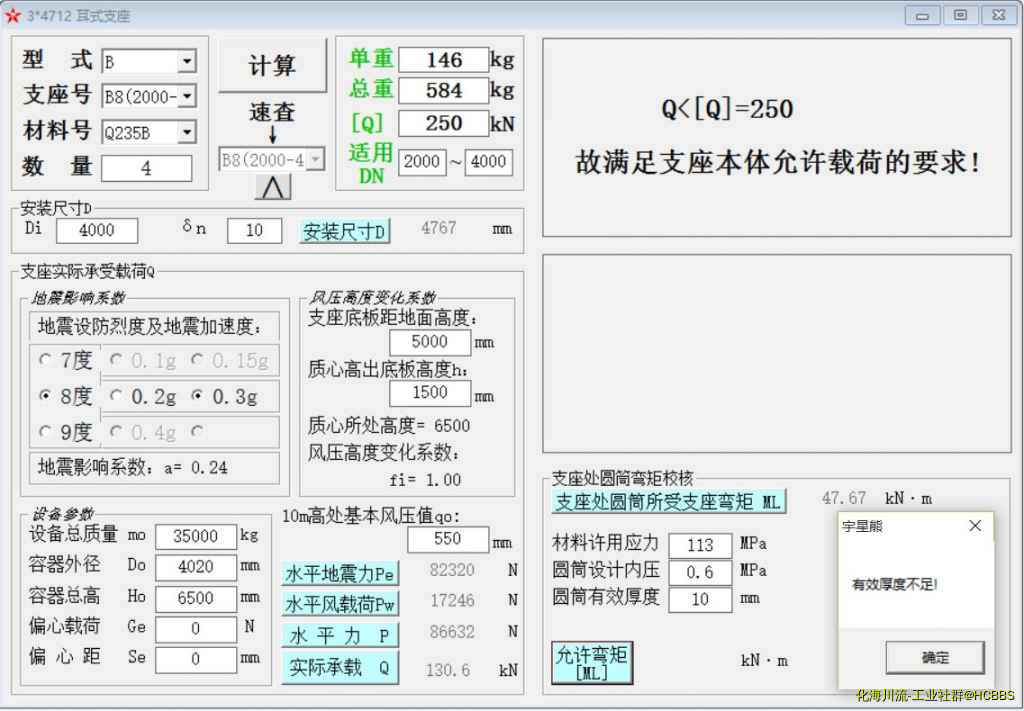
Task: Click the 适用DN minimum 2000 field
Action: (x=422, y=162)
